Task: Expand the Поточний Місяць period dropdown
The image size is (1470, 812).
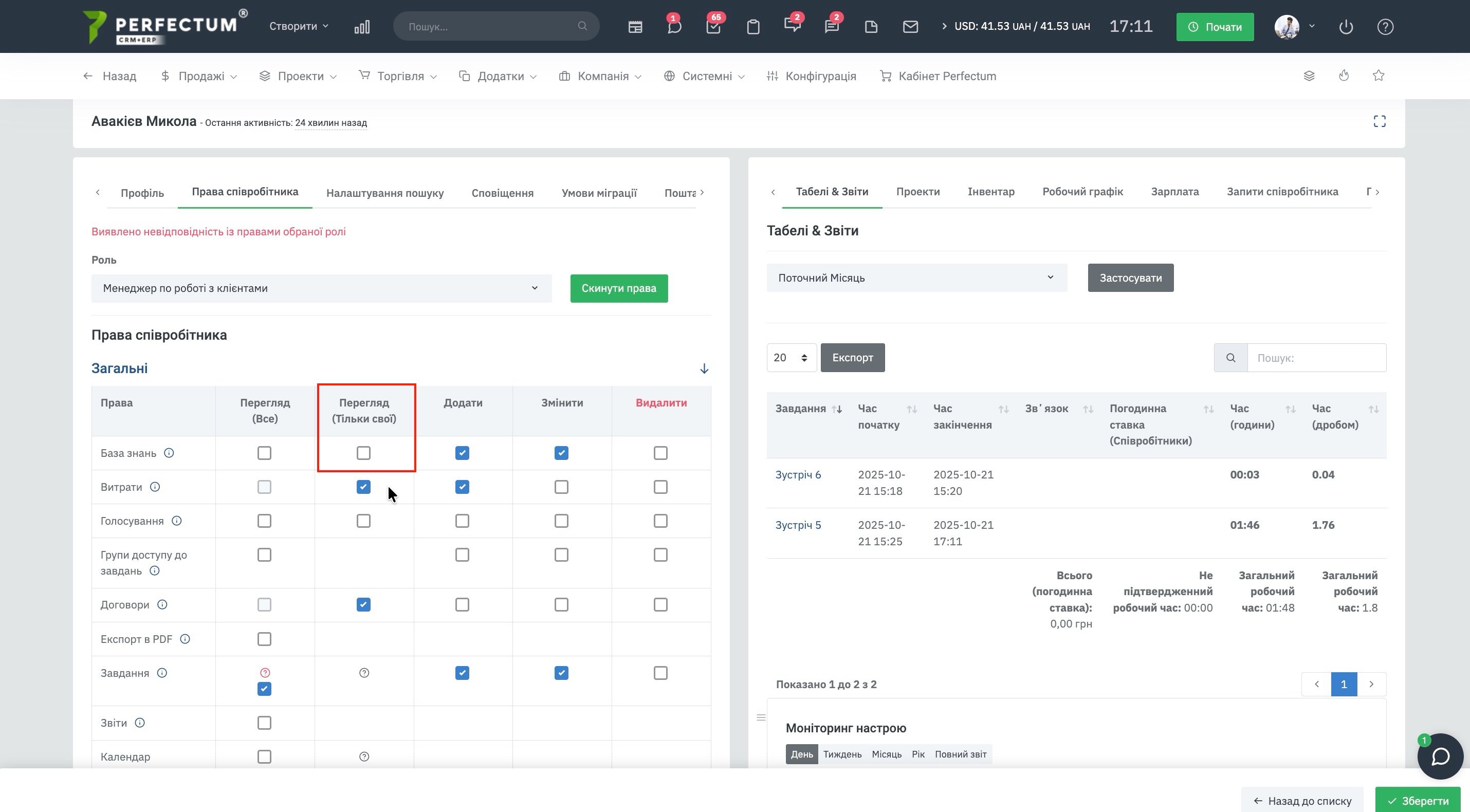Action: [916, 278]
